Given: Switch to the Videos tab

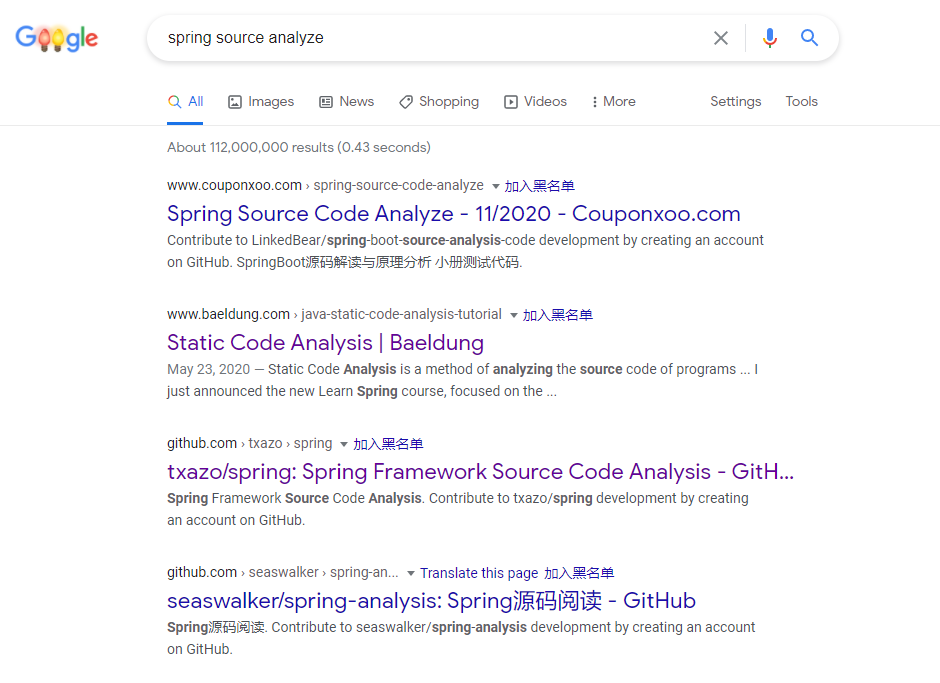Looking at the screenshot, I should (535, 102).
